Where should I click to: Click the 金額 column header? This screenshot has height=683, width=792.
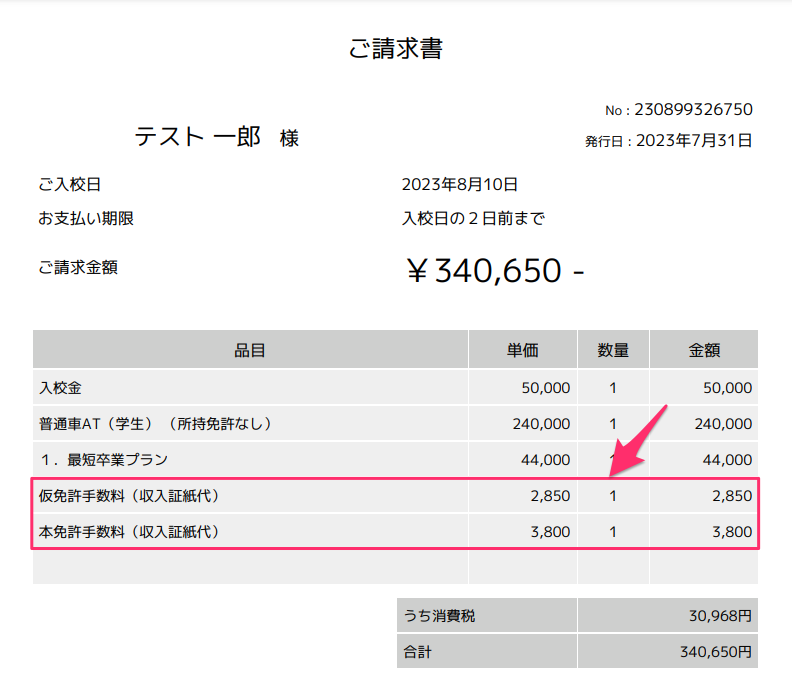point(704,350)
